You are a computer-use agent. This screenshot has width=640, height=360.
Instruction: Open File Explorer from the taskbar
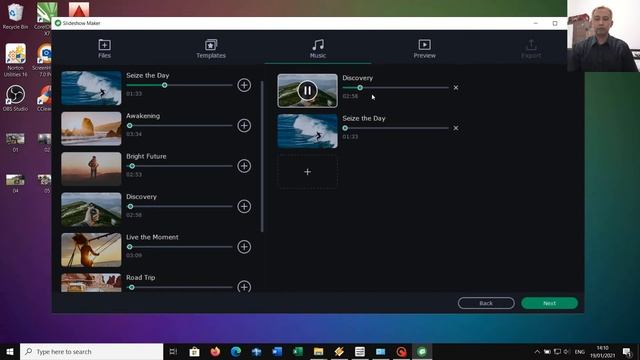(318, 351)
